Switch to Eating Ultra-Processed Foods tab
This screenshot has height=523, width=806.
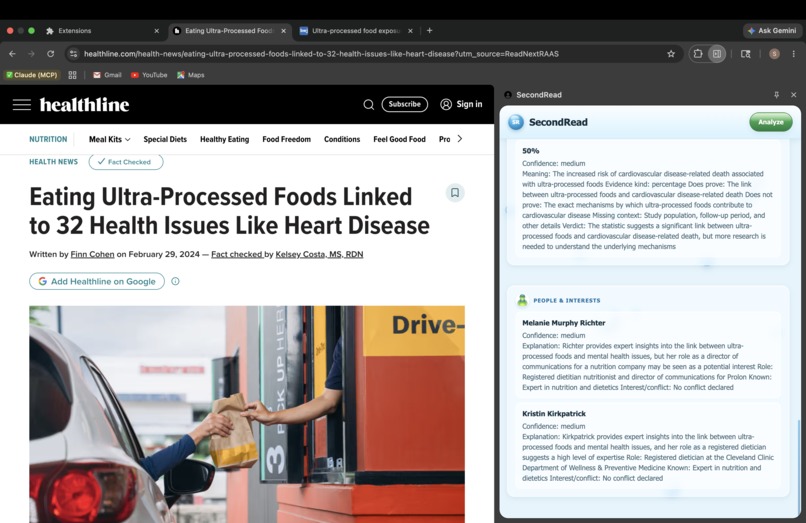coord(229,31)
